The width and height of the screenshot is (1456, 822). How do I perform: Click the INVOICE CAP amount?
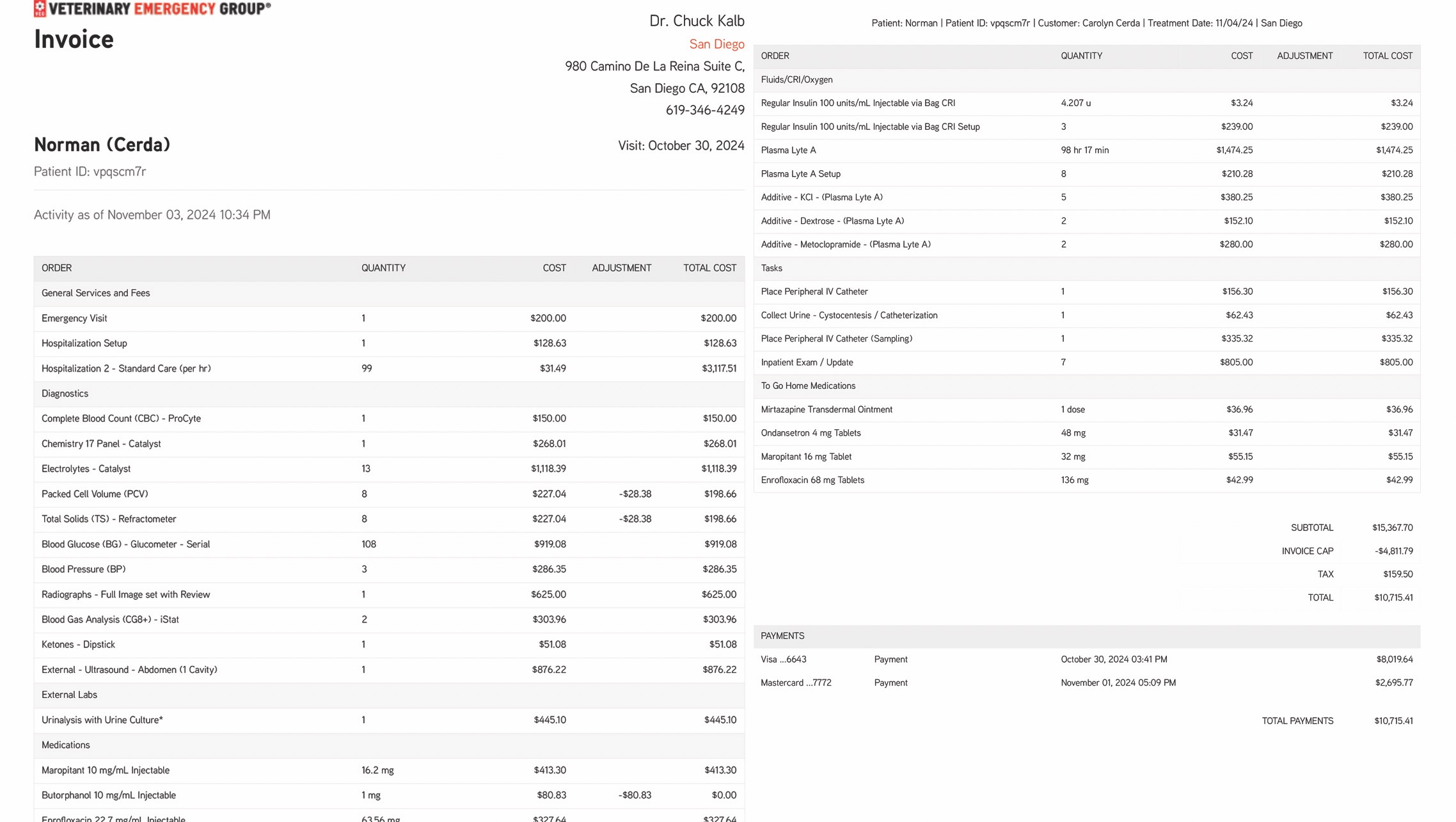(1393, 551)
